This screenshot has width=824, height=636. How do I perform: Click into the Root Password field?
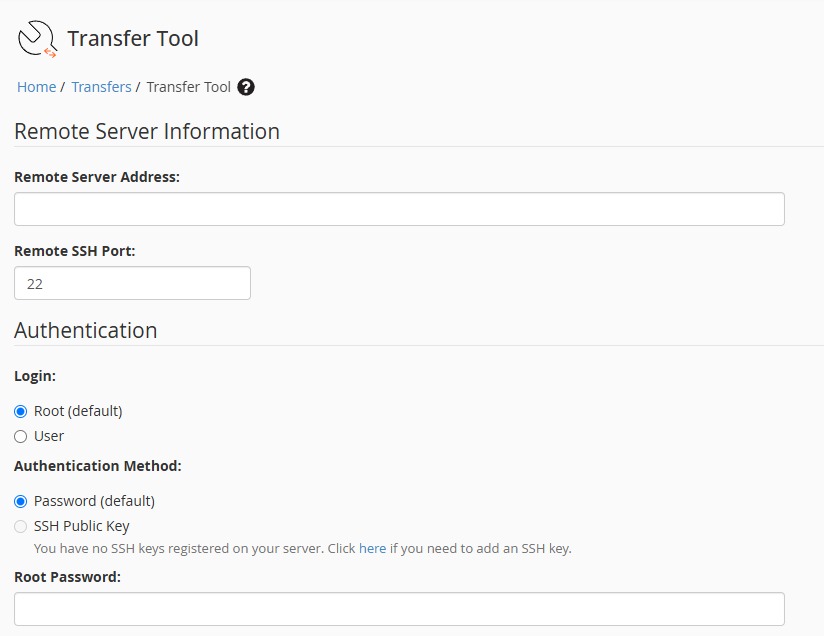399,609
